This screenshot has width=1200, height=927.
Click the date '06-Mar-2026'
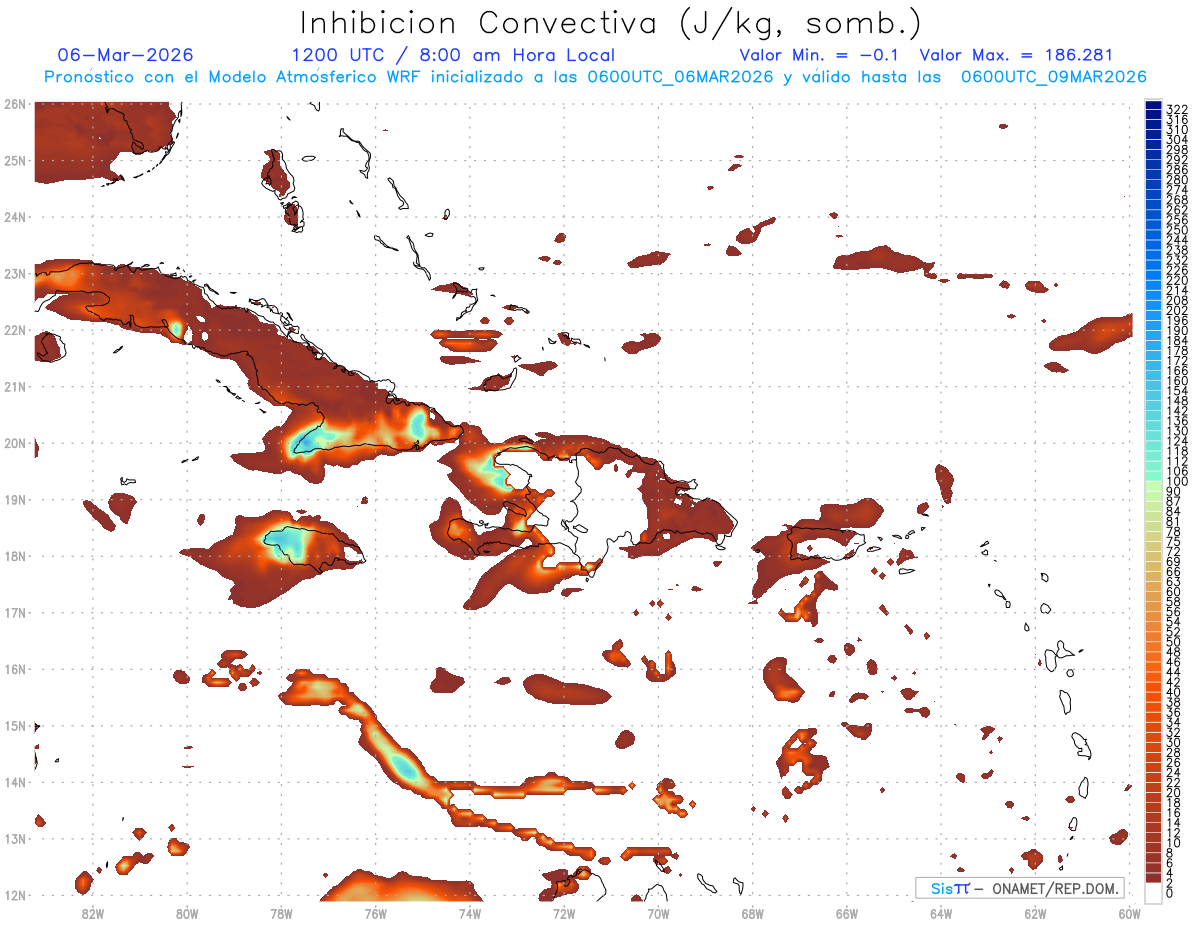(x=126, y=55)
